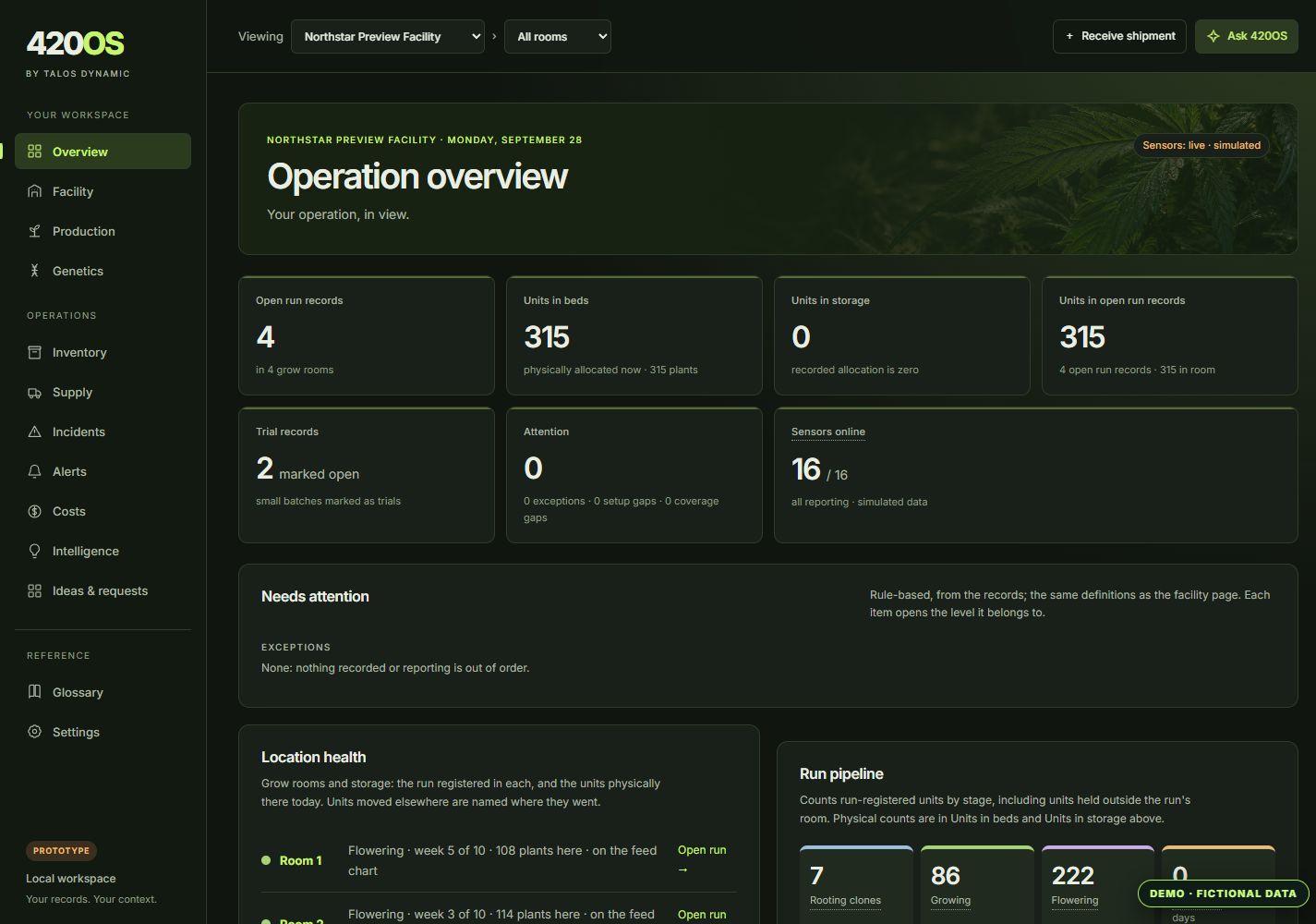Go to the Facility menu item
Image resolution: width=1316 pixels, height=924 pixels.
103,191
